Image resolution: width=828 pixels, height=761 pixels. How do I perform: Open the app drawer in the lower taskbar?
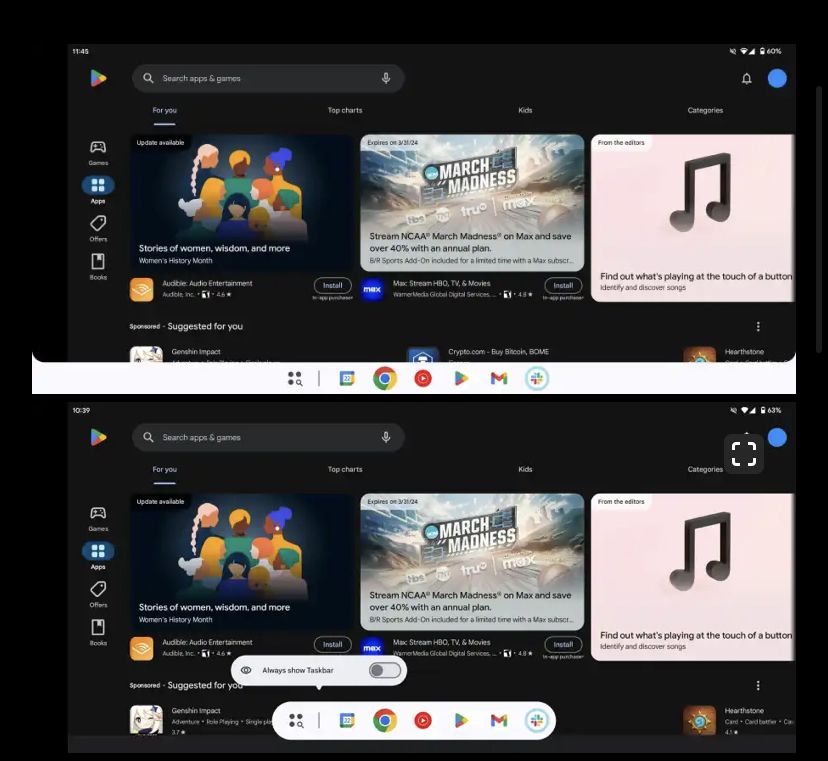(295, 720)
